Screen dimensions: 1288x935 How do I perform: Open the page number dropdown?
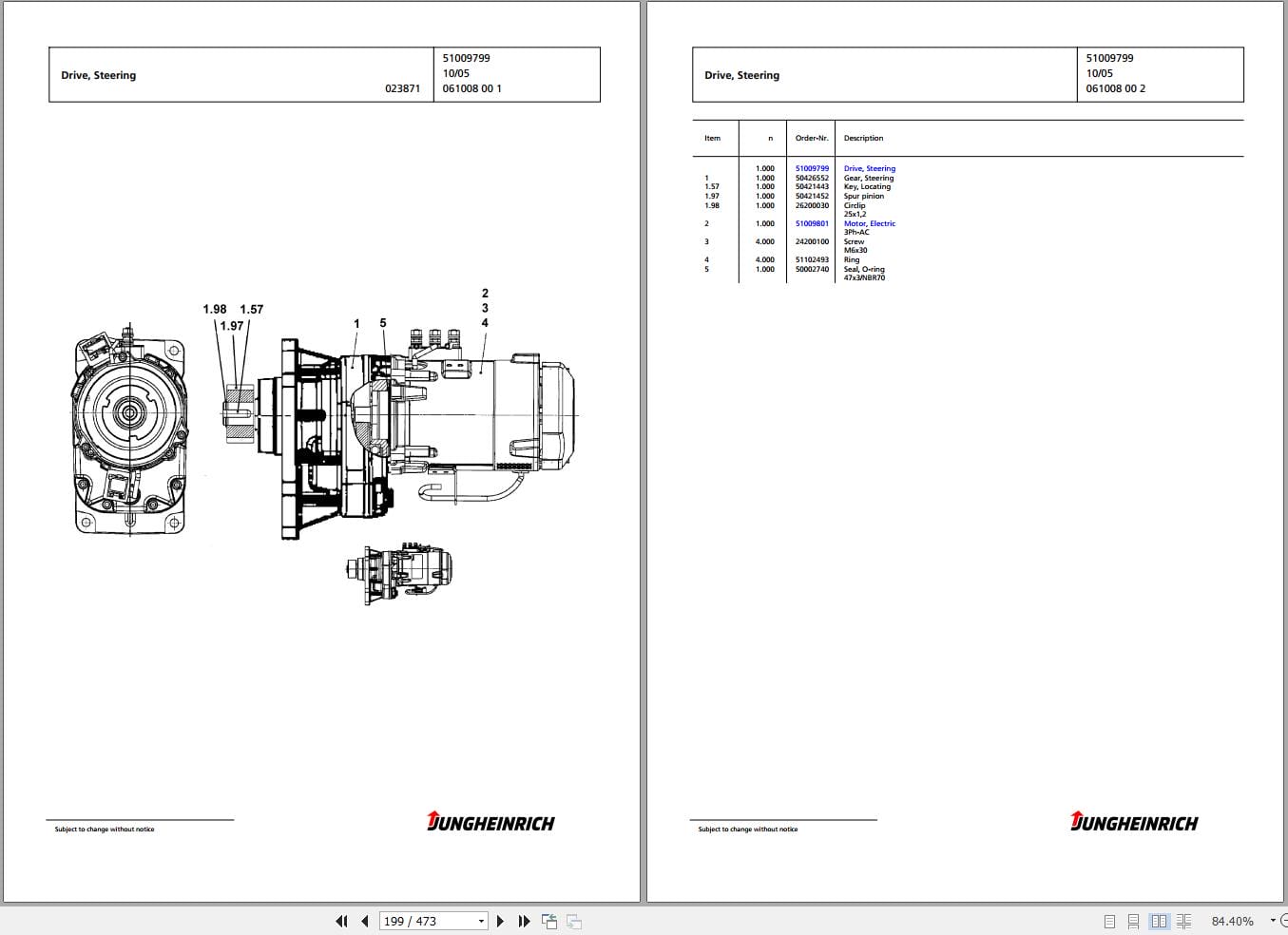[x=481, y=921]
